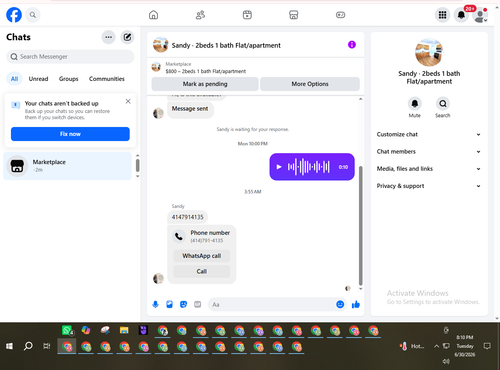This screenshot has height=370, width=500.
Task: Open conversation header Sandy - 2beds title
Action: point(226,45)
